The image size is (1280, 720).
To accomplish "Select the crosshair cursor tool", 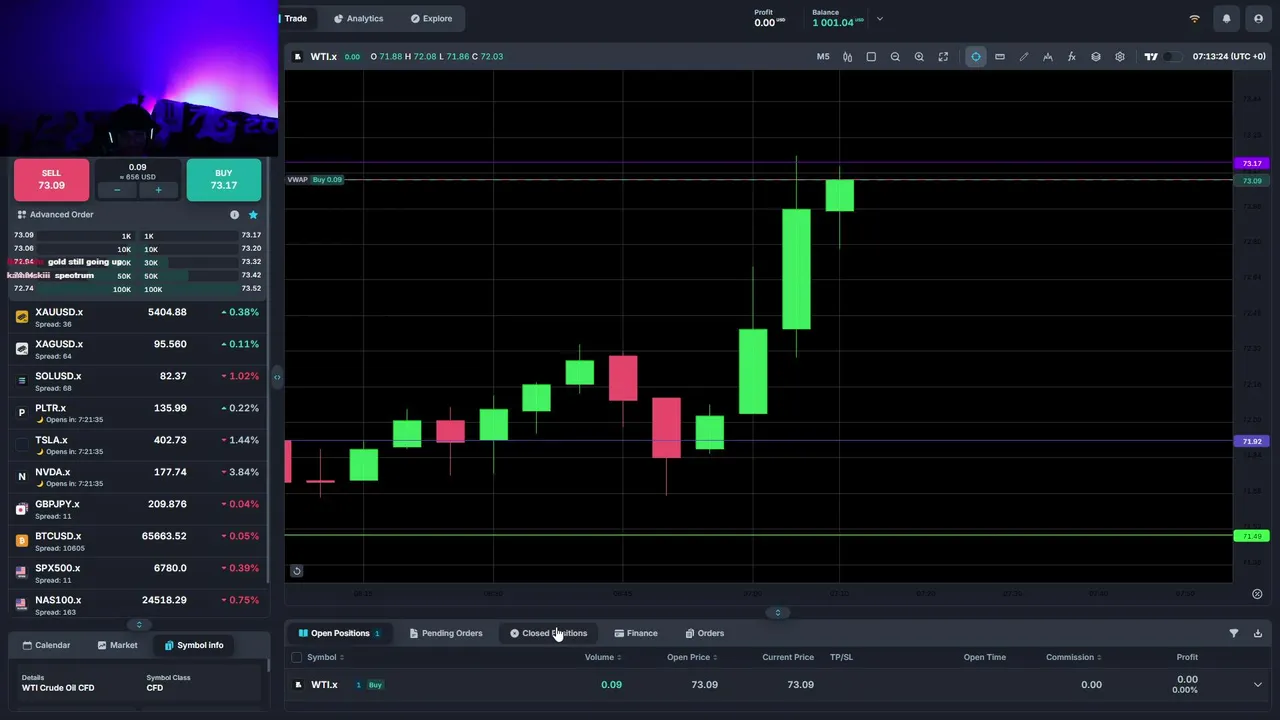I will [x=976, y=57].
